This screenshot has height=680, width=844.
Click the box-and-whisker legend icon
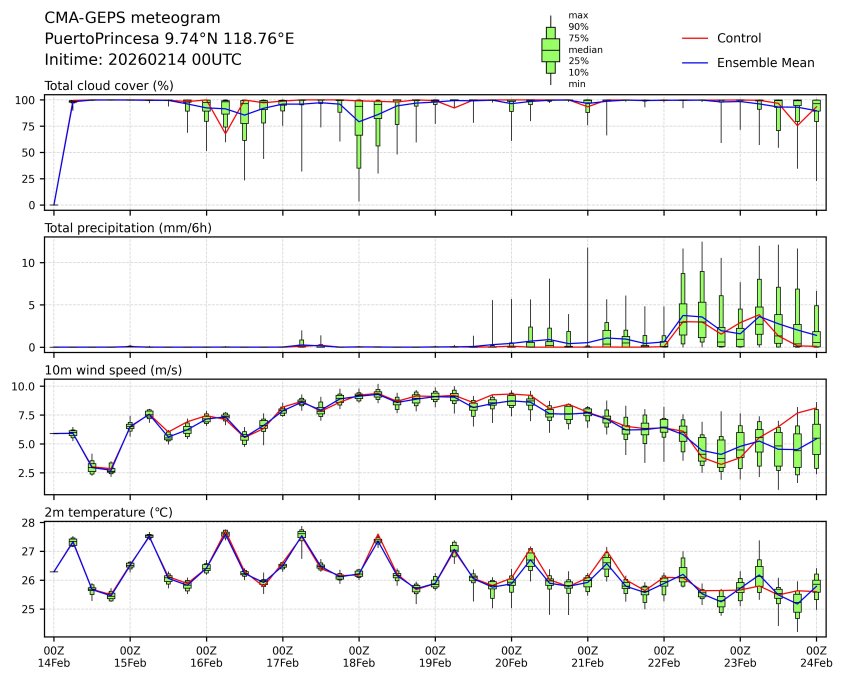click(x=550, y=49)
